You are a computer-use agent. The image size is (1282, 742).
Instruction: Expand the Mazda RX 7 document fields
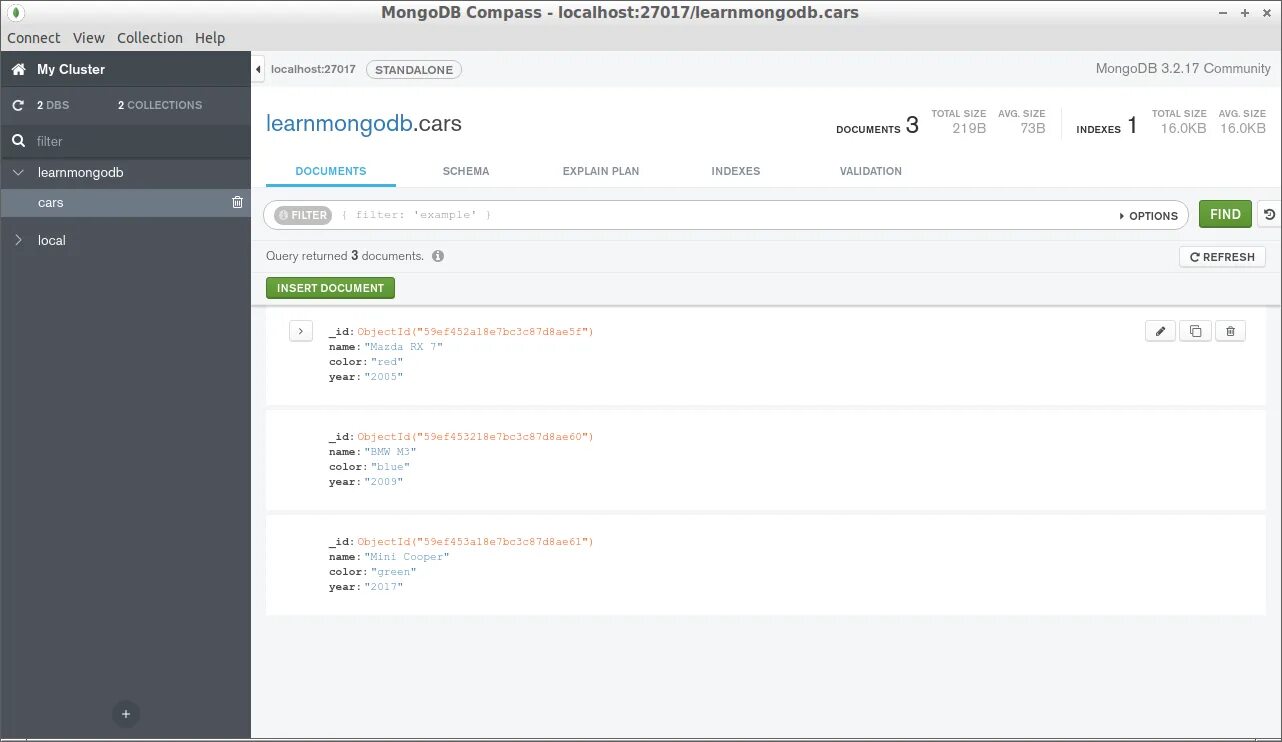pyautogui.click(x=301, y=331)
